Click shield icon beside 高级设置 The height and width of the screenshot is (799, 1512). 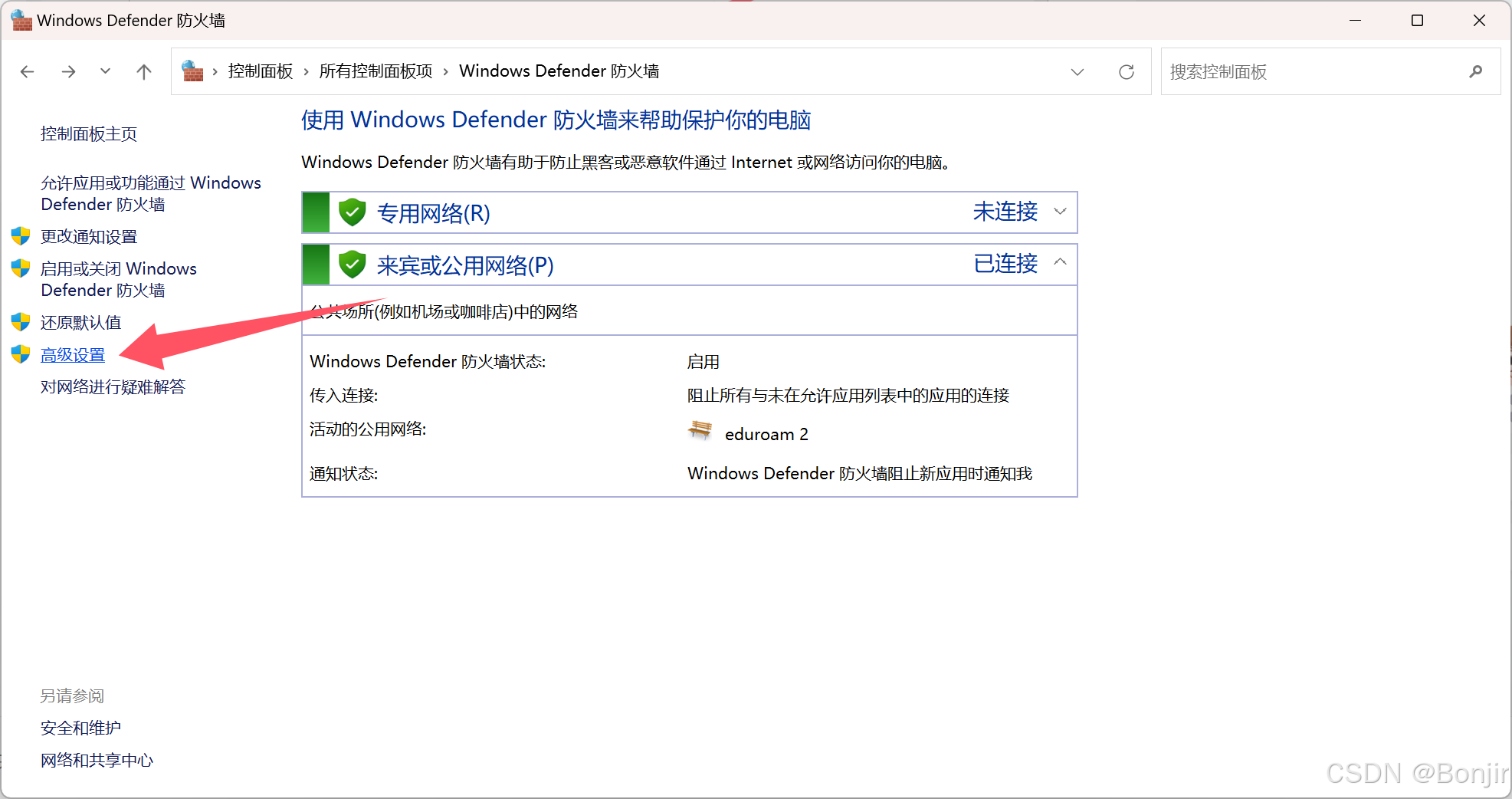tap(21, 354)
